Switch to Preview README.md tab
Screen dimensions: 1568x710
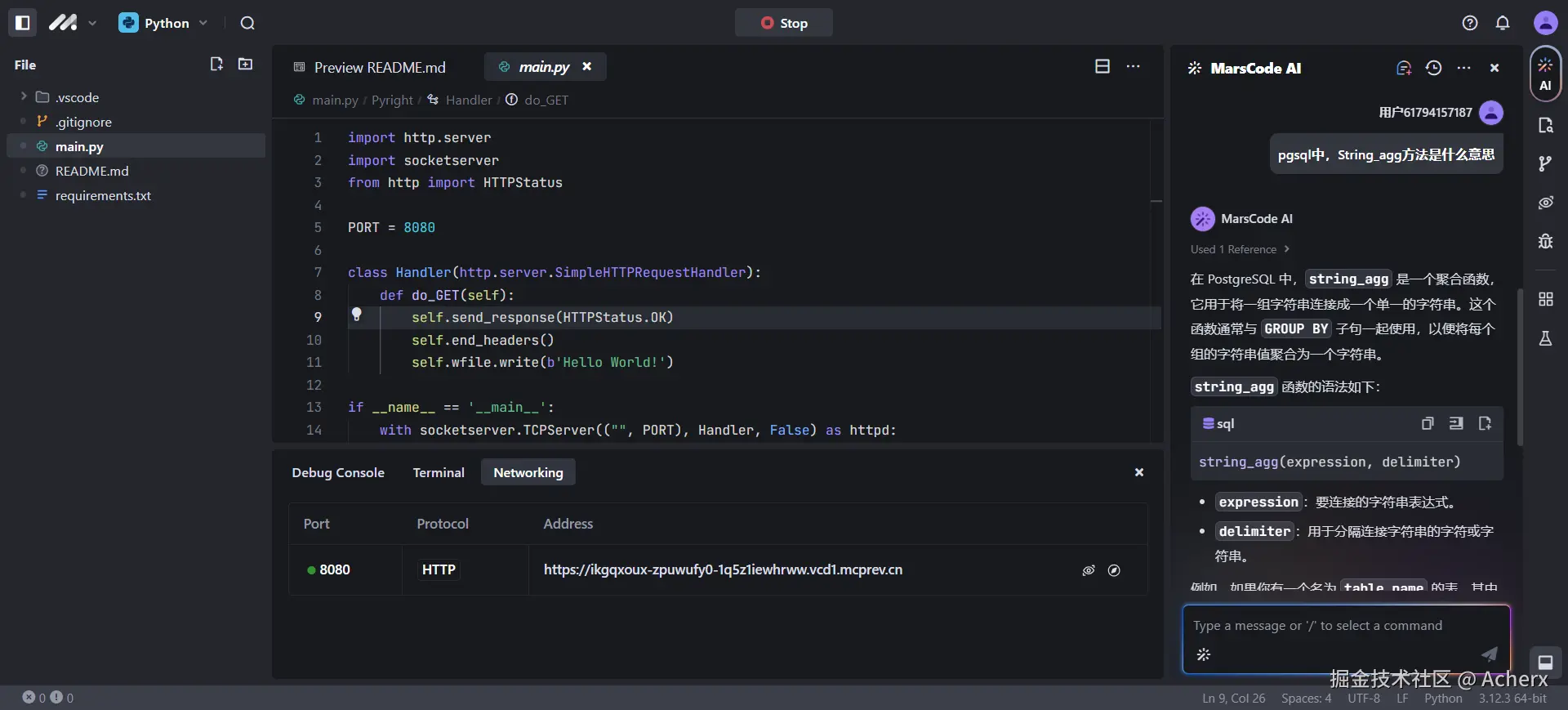click(x=379, y=67)
